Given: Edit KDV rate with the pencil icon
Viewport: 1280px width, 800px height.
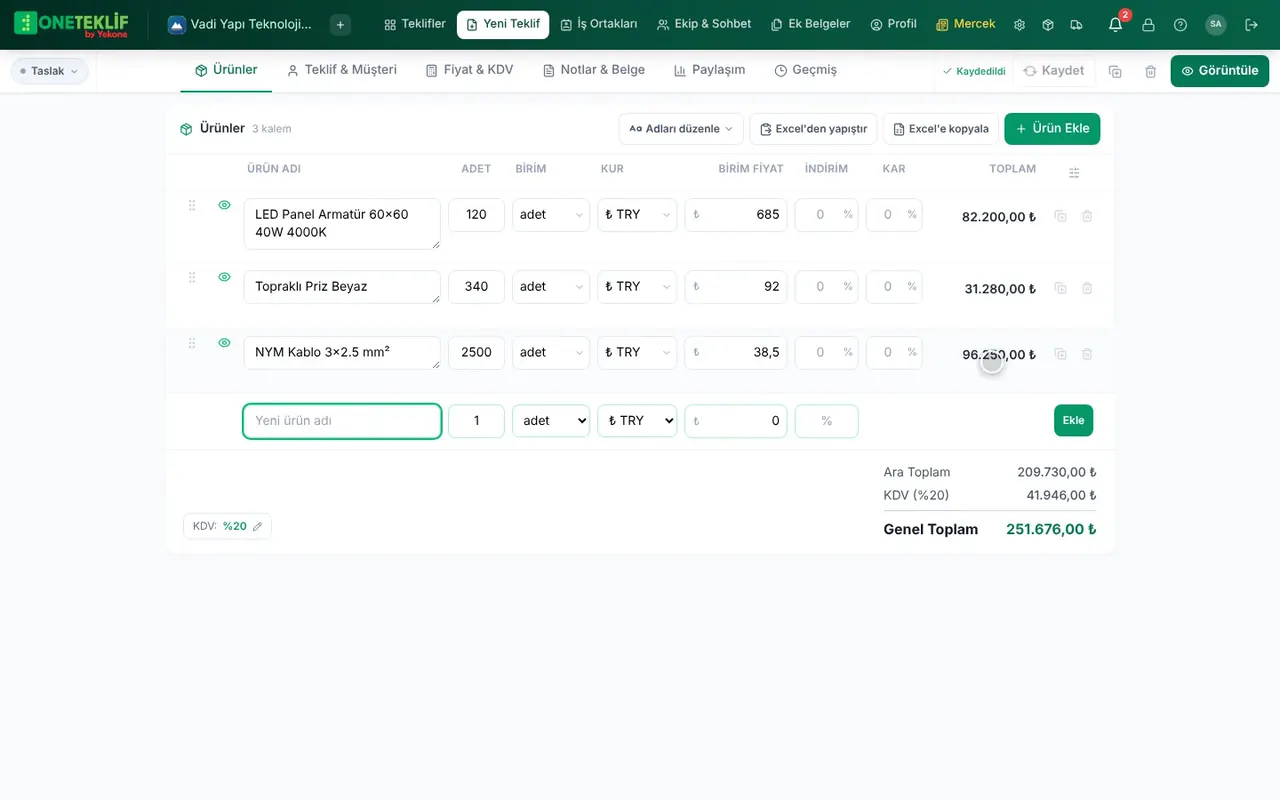Looking at the screenshot, I should tap(257, 526).
